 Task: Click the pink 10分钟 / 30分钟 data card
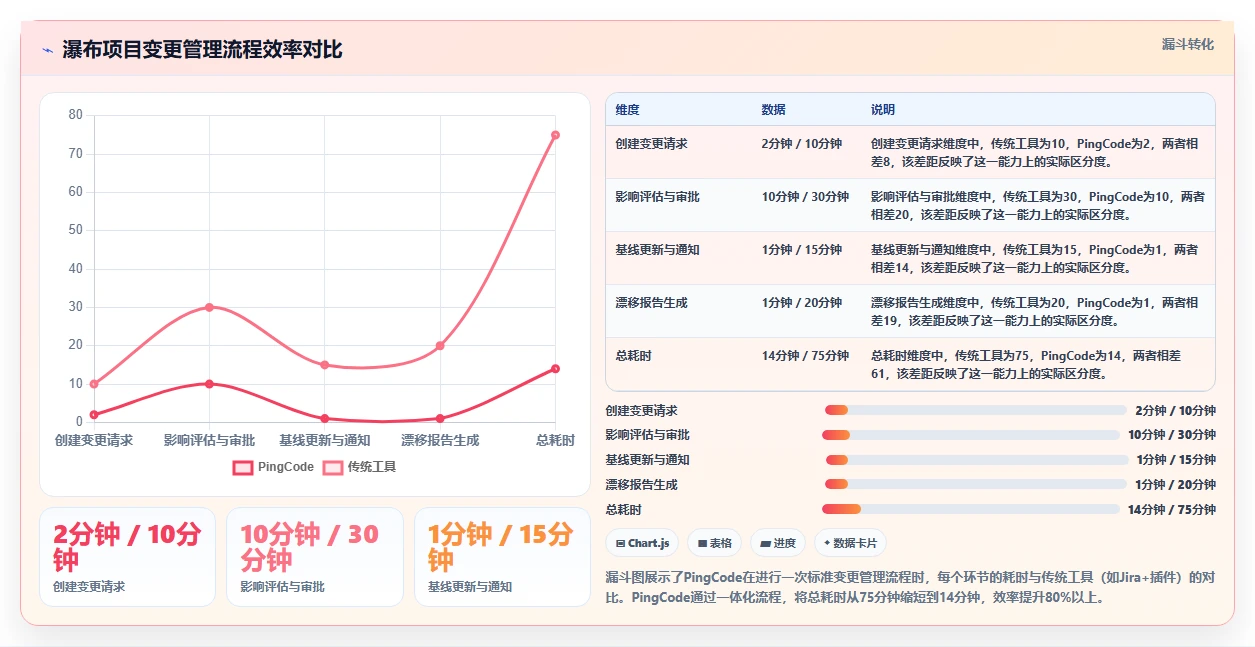click(x=315, y=557)
